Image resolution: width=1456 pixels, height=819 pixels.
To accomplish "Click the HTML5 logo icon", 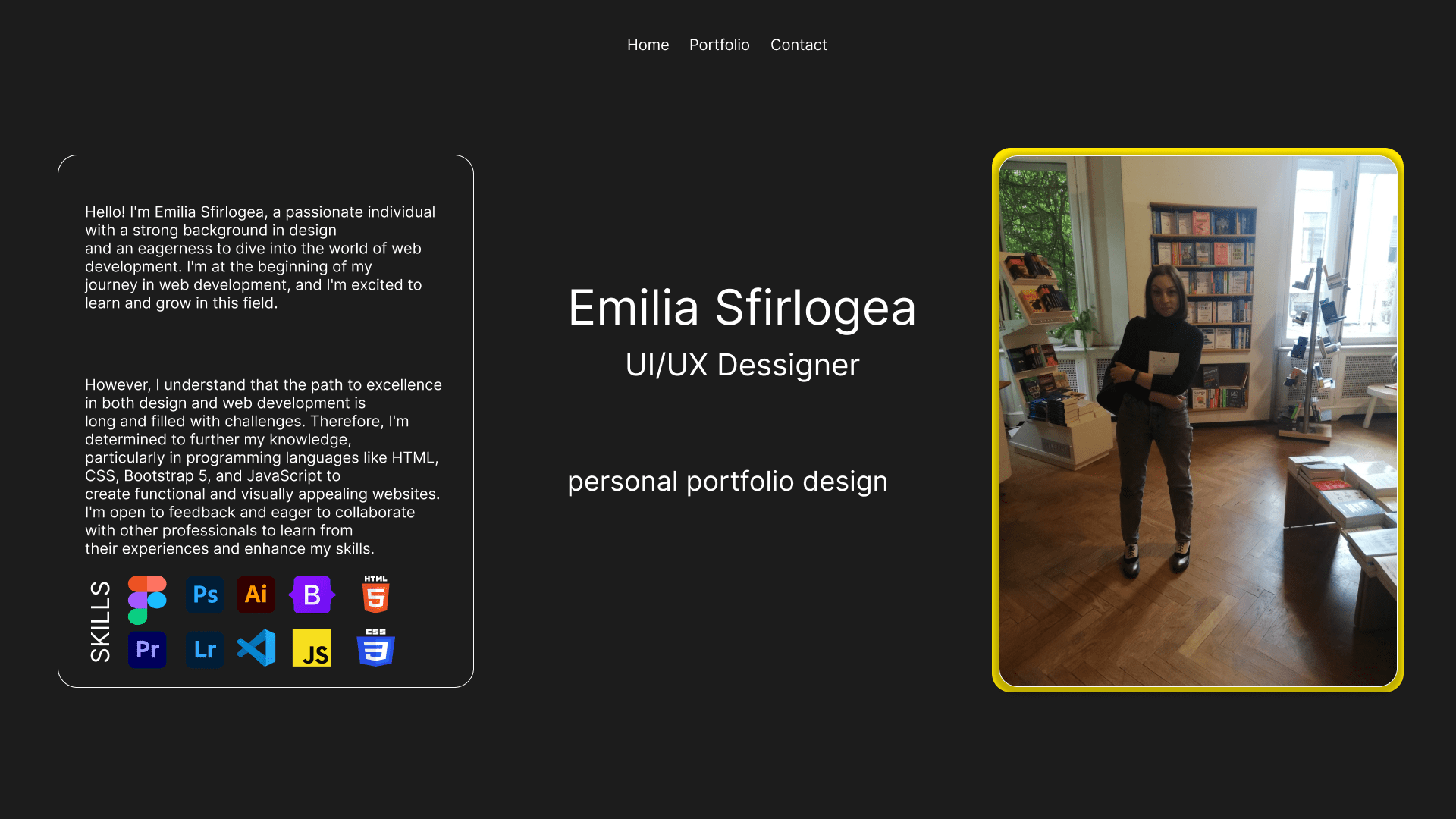I will click(x=375, y=595).
